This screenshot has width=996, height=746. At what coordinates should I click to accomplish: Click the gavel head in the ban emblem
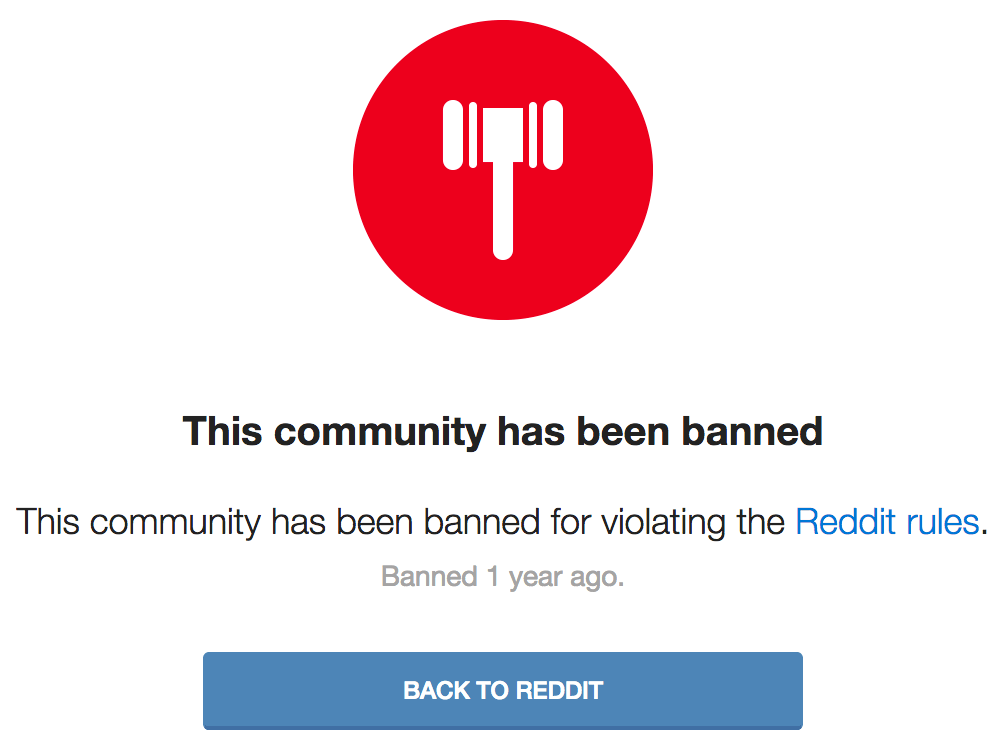[x=502, y=135]
